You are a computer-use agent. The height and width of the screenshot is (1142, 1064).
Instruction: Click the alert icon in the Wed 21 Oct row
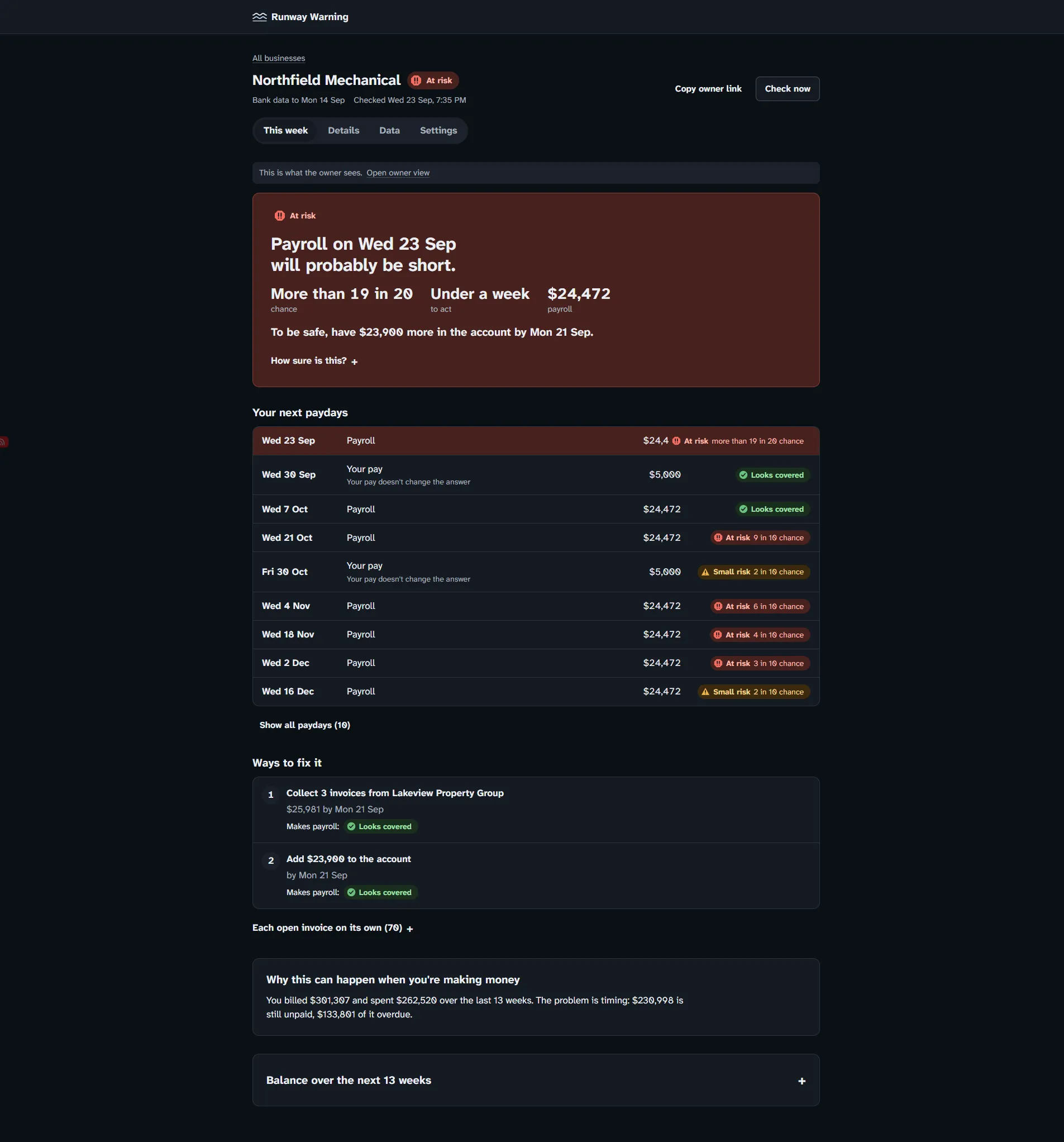pos(718,537)
